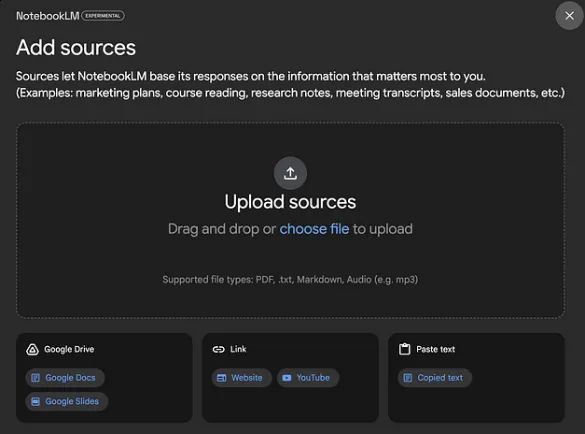
Task: Click the EXPERIMENTAL badge
Action: point(103,16)
